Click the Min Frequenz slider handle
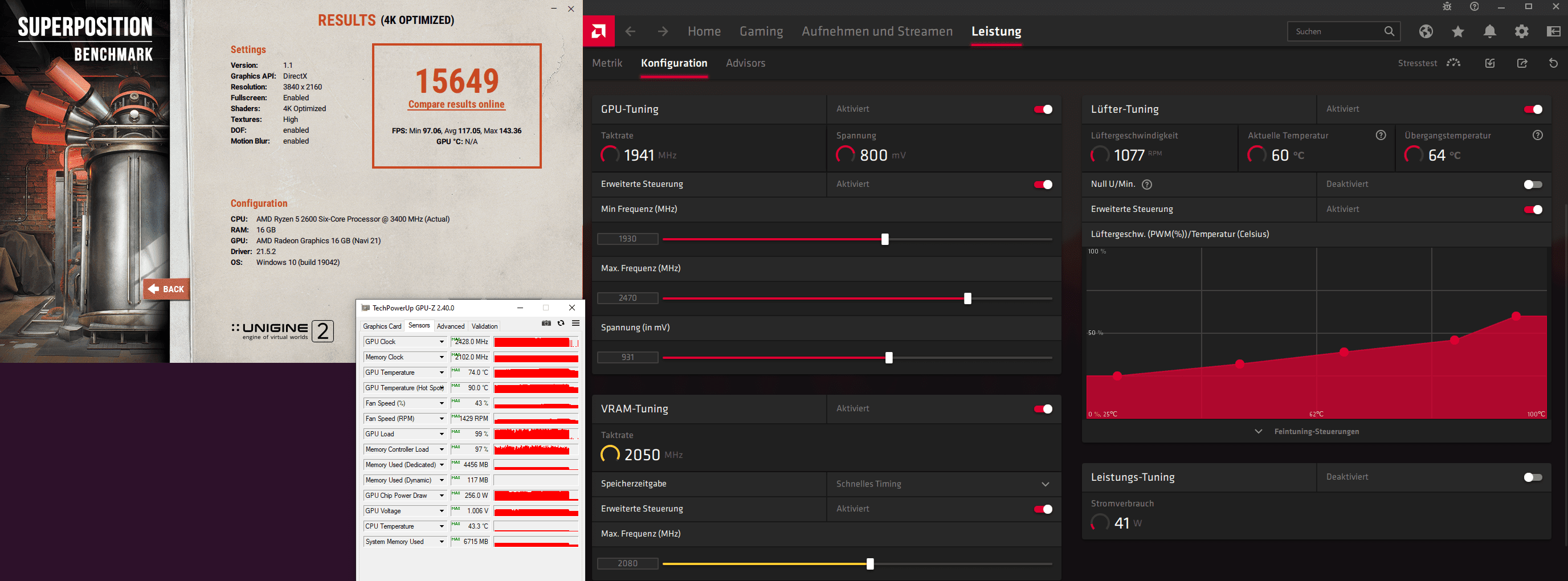Viewport: 1568px width, 581px height. 884,239
